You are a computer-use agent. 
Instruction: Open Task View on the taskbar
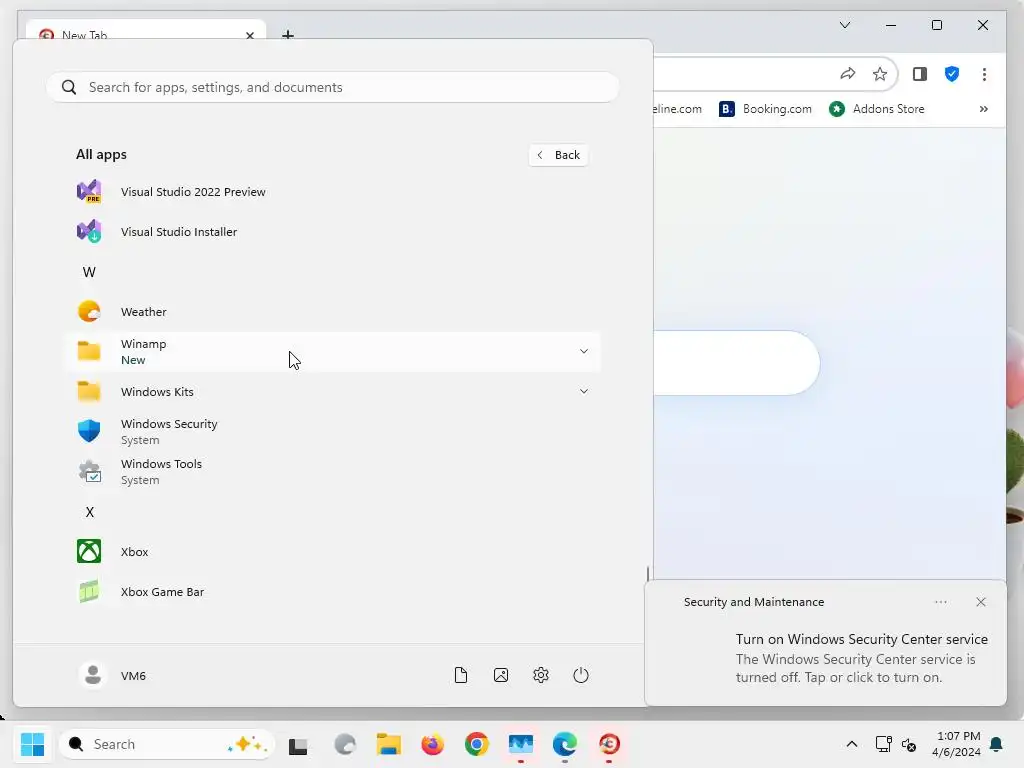tap(298, 744)
